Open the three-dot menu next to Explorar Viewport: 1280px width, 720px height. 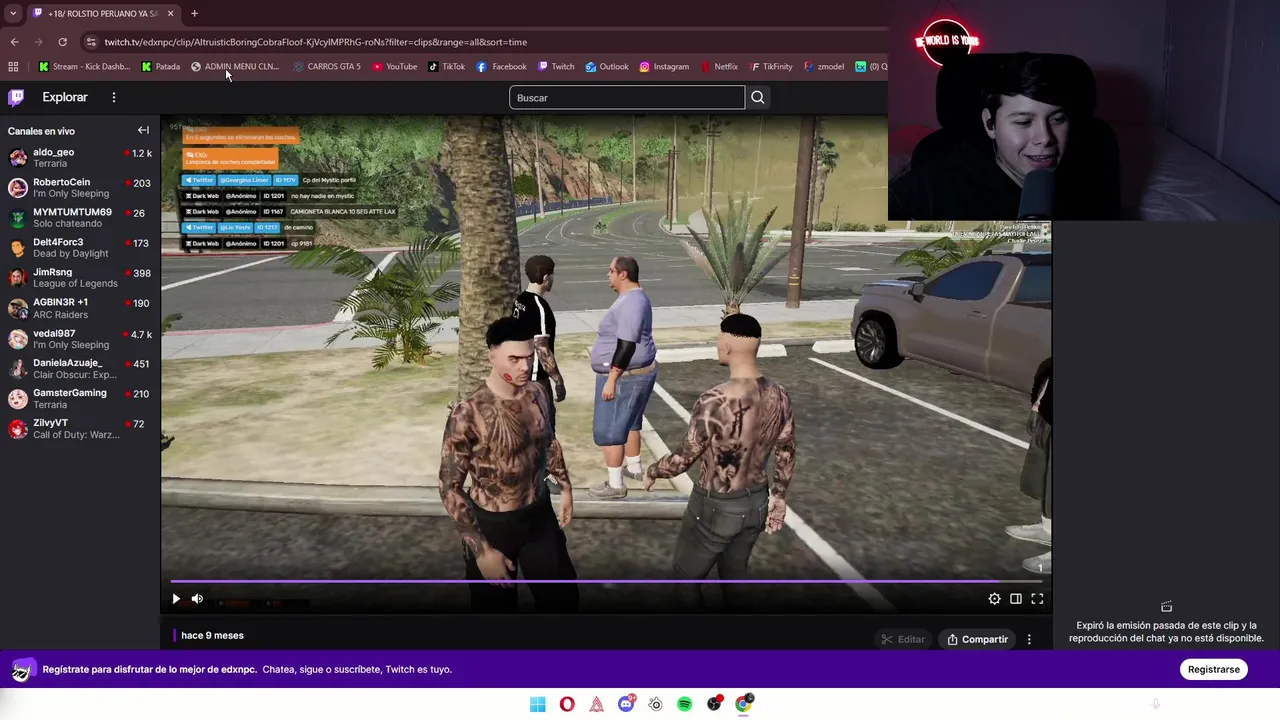click(114, 97)
